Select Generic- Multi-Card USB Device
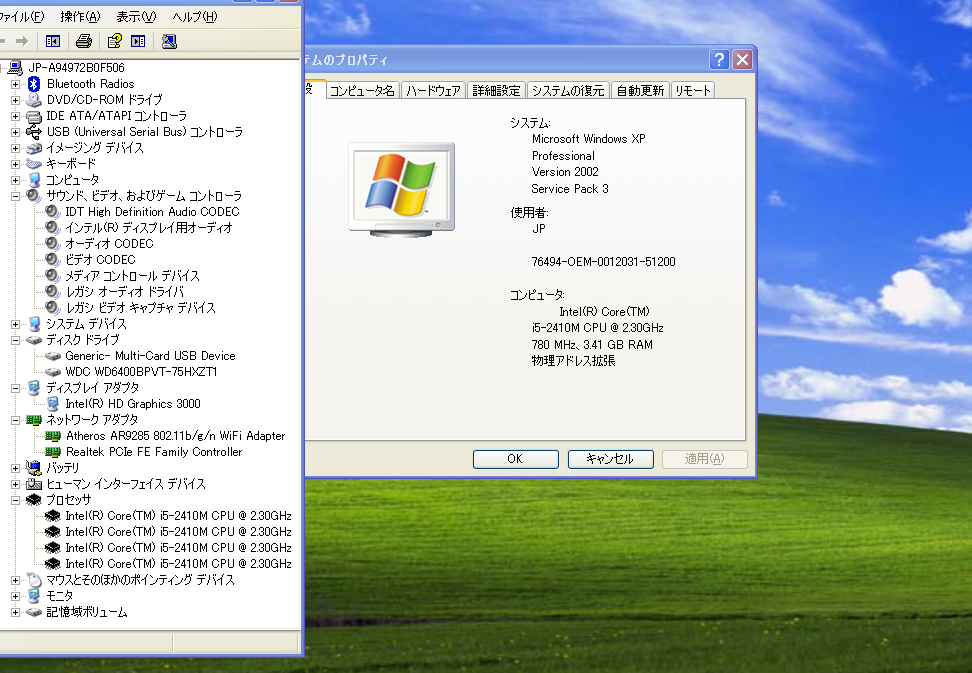Screen dimensions: 972x673 pyautogui.click(x=150, y=356)
